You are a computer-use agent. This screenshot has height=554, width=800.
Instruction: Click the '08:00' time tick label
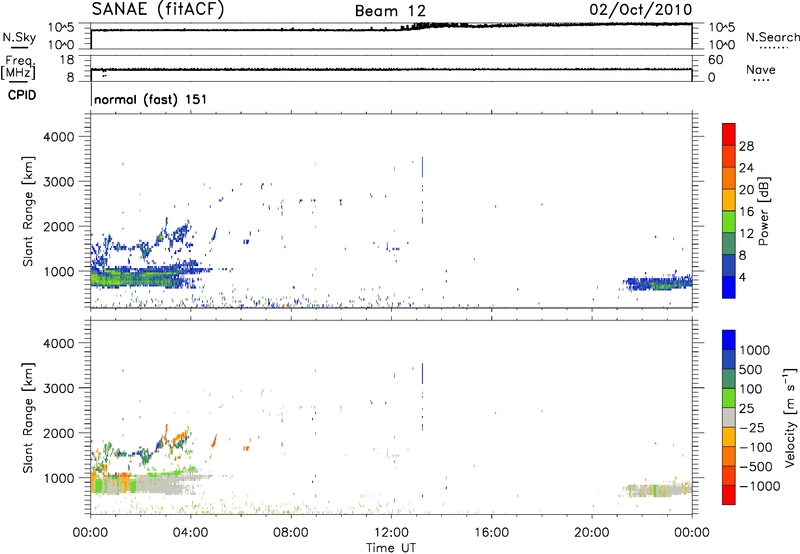pos(290,533)
